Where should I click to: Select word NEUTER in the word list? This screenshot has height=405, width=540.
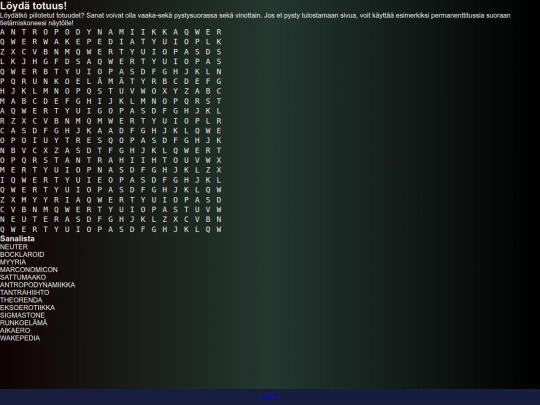(x=14, y=247)
